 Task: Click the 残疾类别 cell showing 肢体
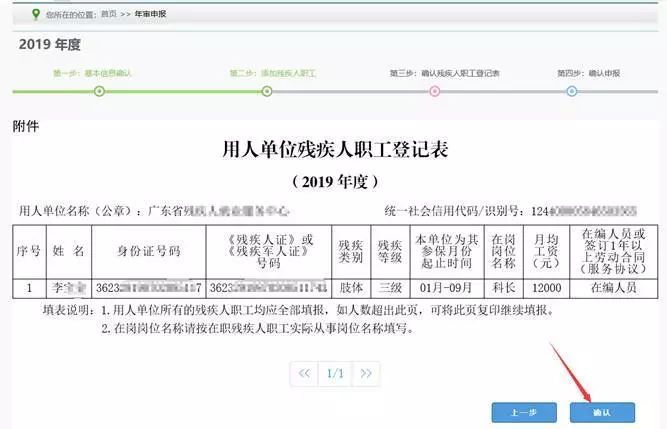tap(350, 288)
